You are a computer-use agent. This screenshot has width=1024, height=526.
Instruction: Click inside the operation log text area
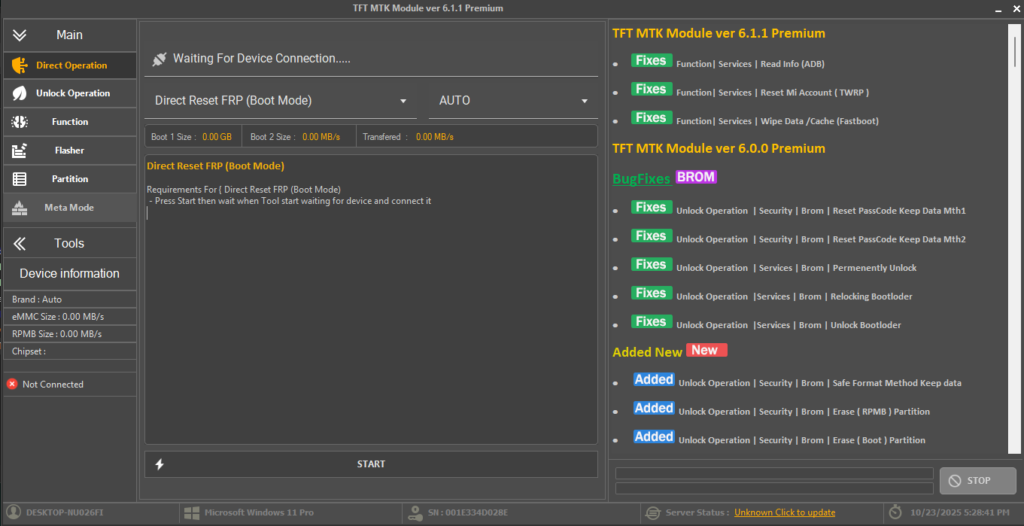(x=371, y=299)
